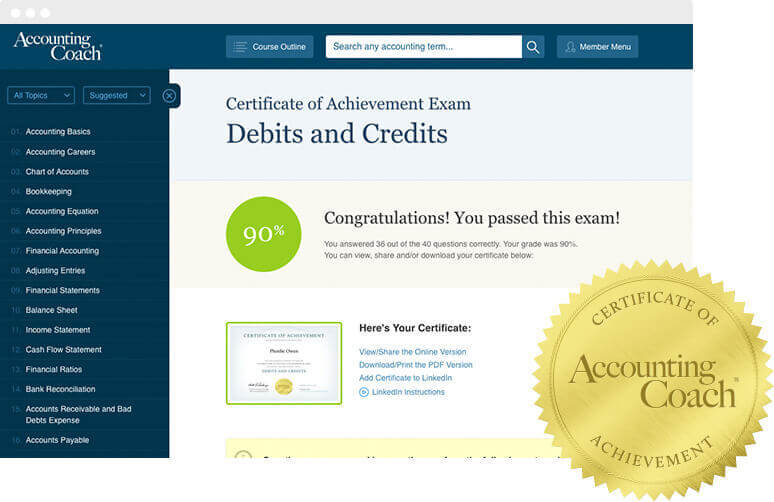Screen dimensions: 774x502
Task: Open the Member Menu
Action: [x=597, y=47]
